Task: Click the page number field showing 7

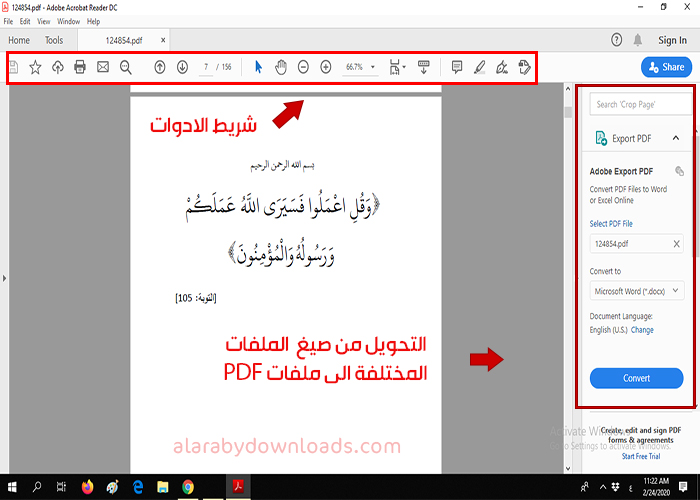Action: pos(206,67)
